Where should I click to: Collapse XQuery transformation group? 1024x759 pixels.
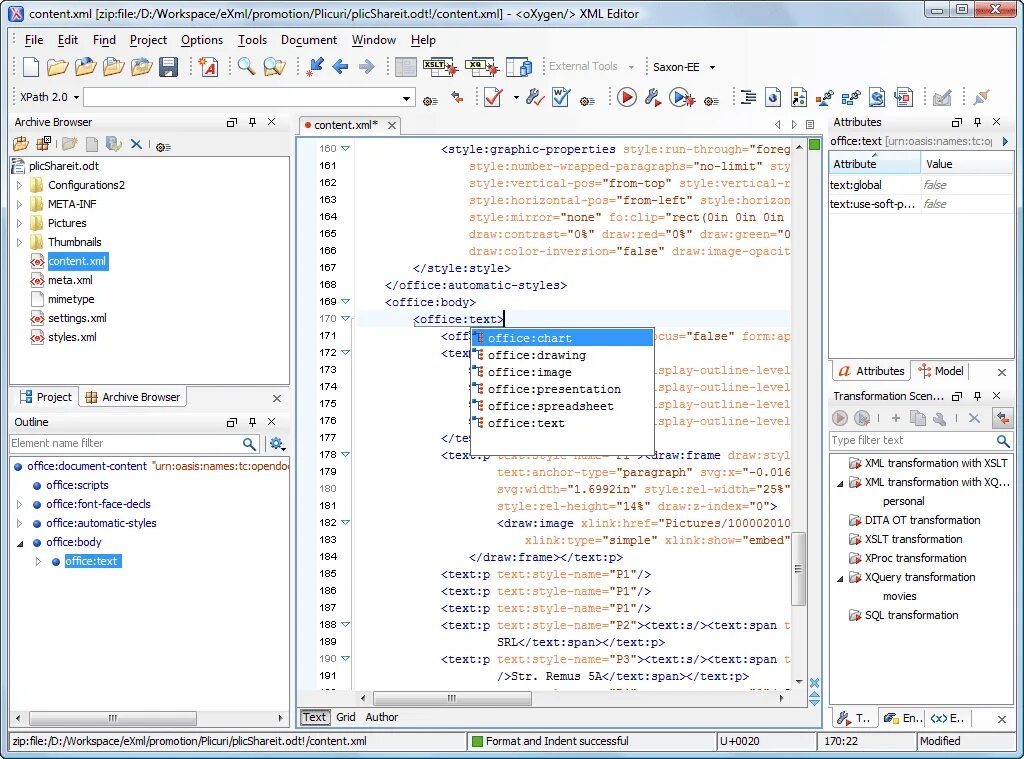click(840, 578)
